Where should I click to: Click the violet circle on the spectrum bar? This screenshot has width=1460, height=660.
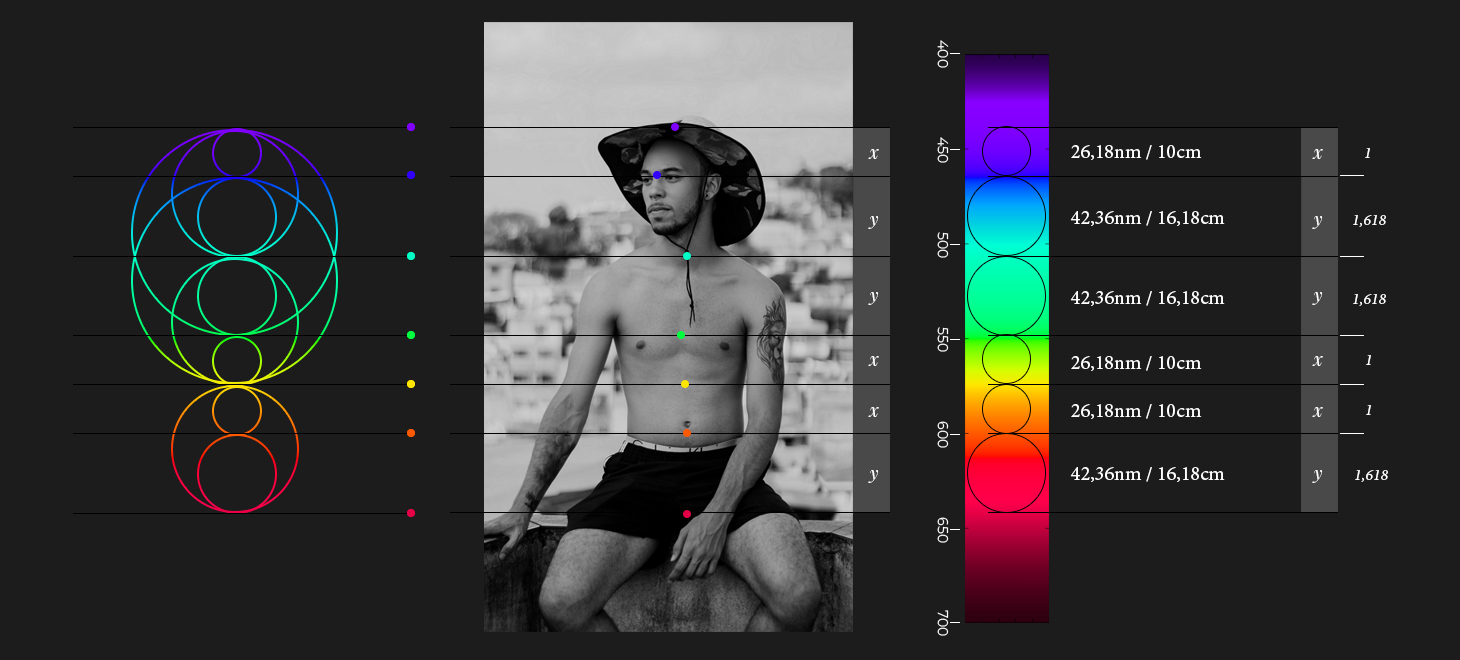click(1007, 151)
